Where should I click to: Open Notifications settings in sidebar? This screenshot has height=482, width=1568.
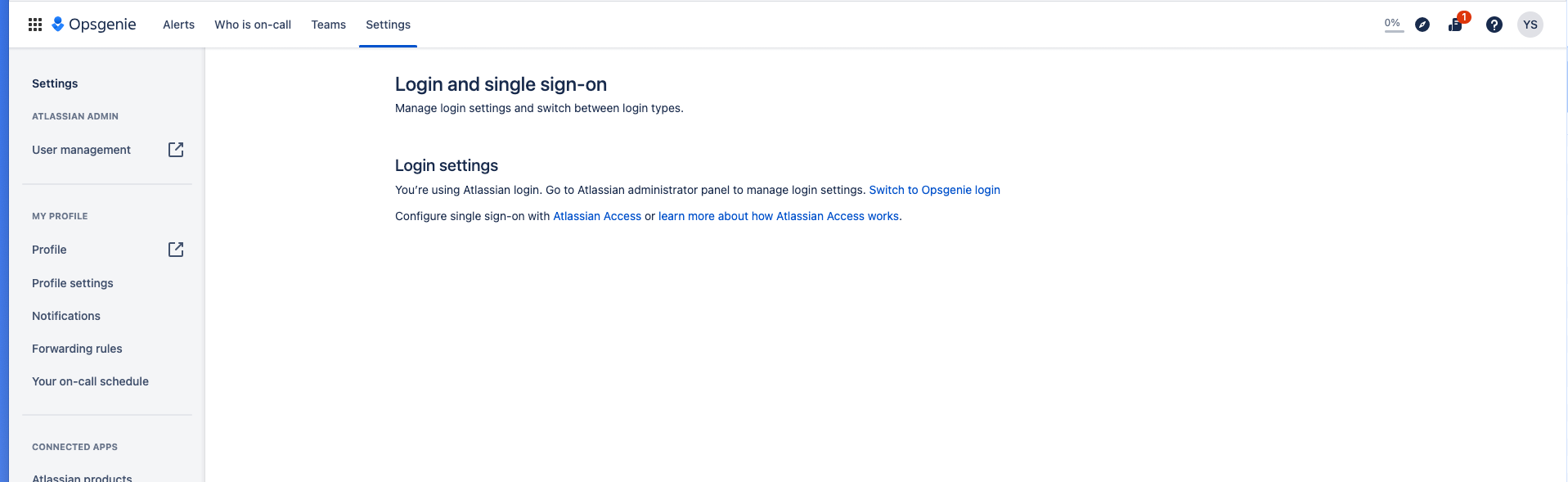(66, 316)
